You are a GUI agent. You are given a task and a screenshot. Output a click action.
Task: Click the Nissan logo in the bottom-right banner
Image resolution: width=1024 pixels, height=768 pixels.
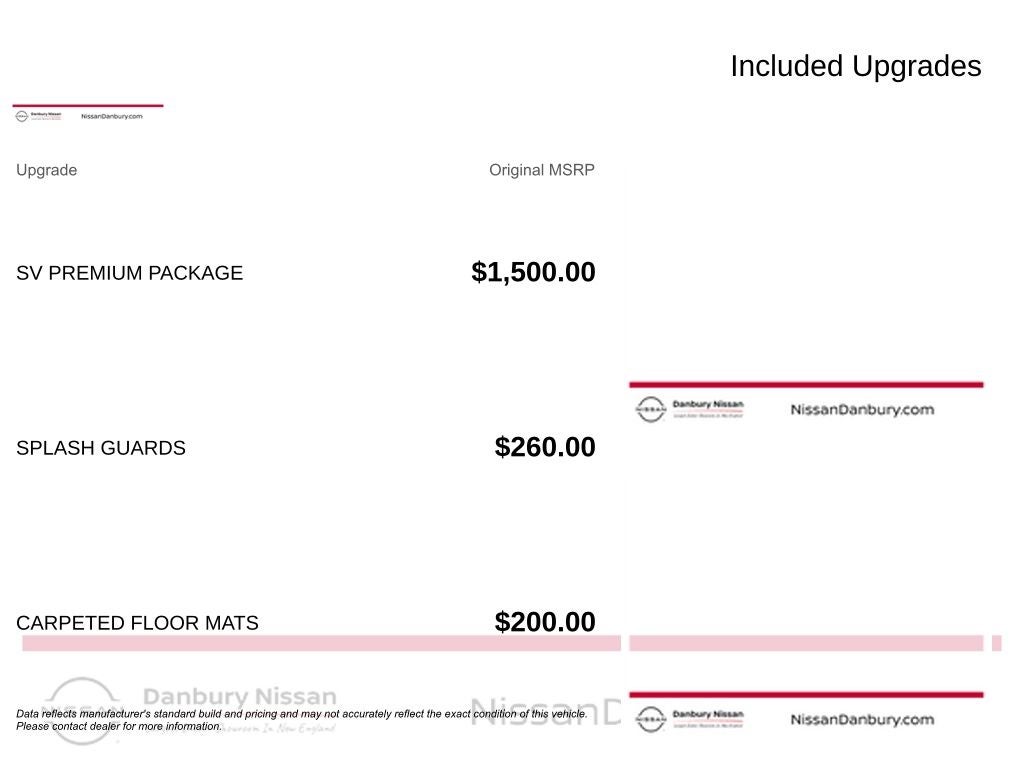coord(651,719)
